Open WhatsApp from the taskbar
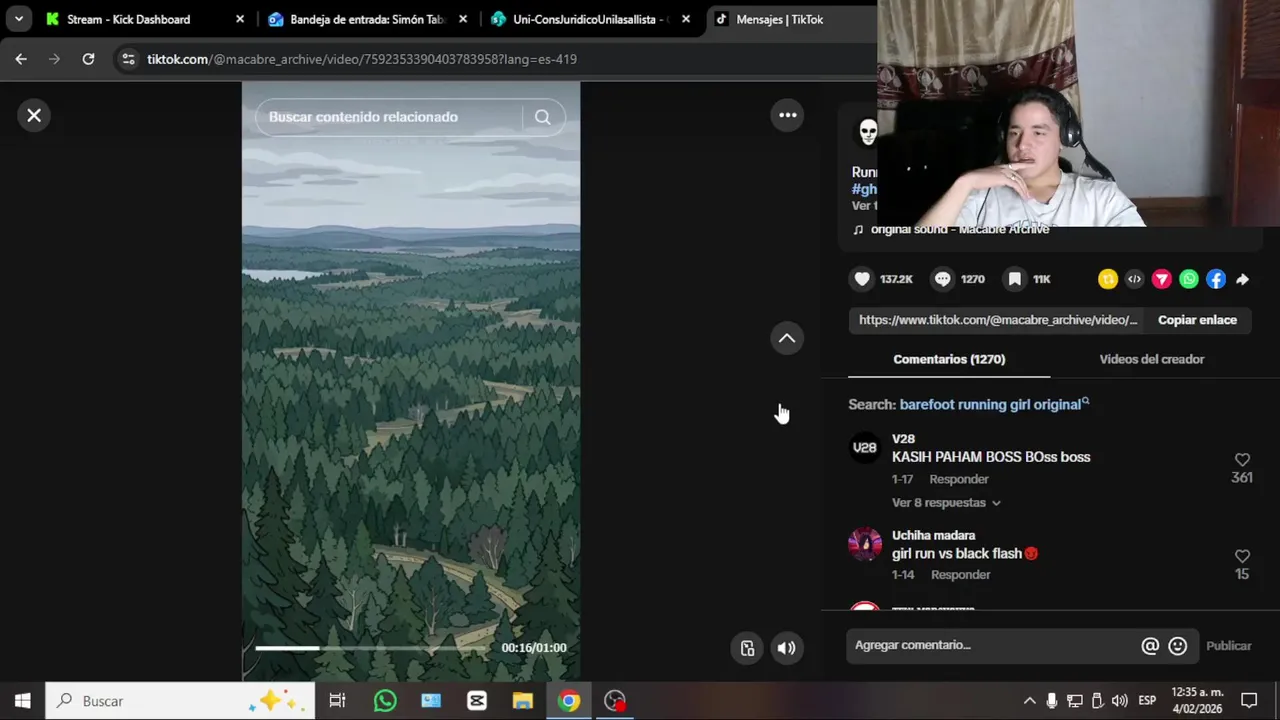 [385, 701]
